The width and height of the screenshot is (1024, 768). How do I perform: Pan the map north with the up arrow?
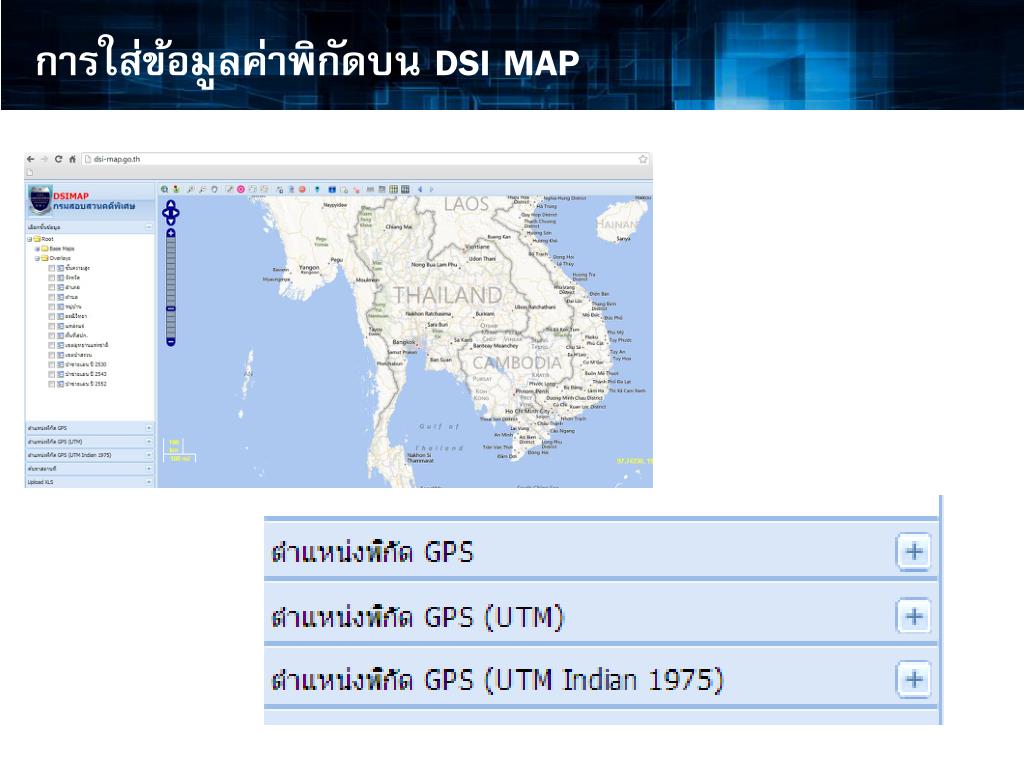pos(170,204)
